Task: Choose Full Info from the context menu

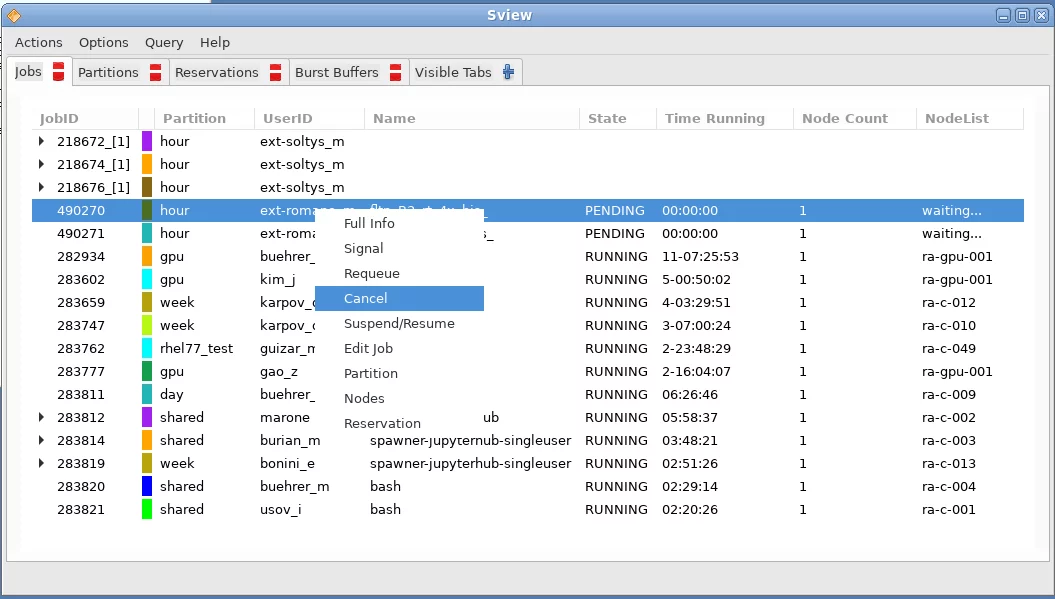Action: (x=368, y=223)
